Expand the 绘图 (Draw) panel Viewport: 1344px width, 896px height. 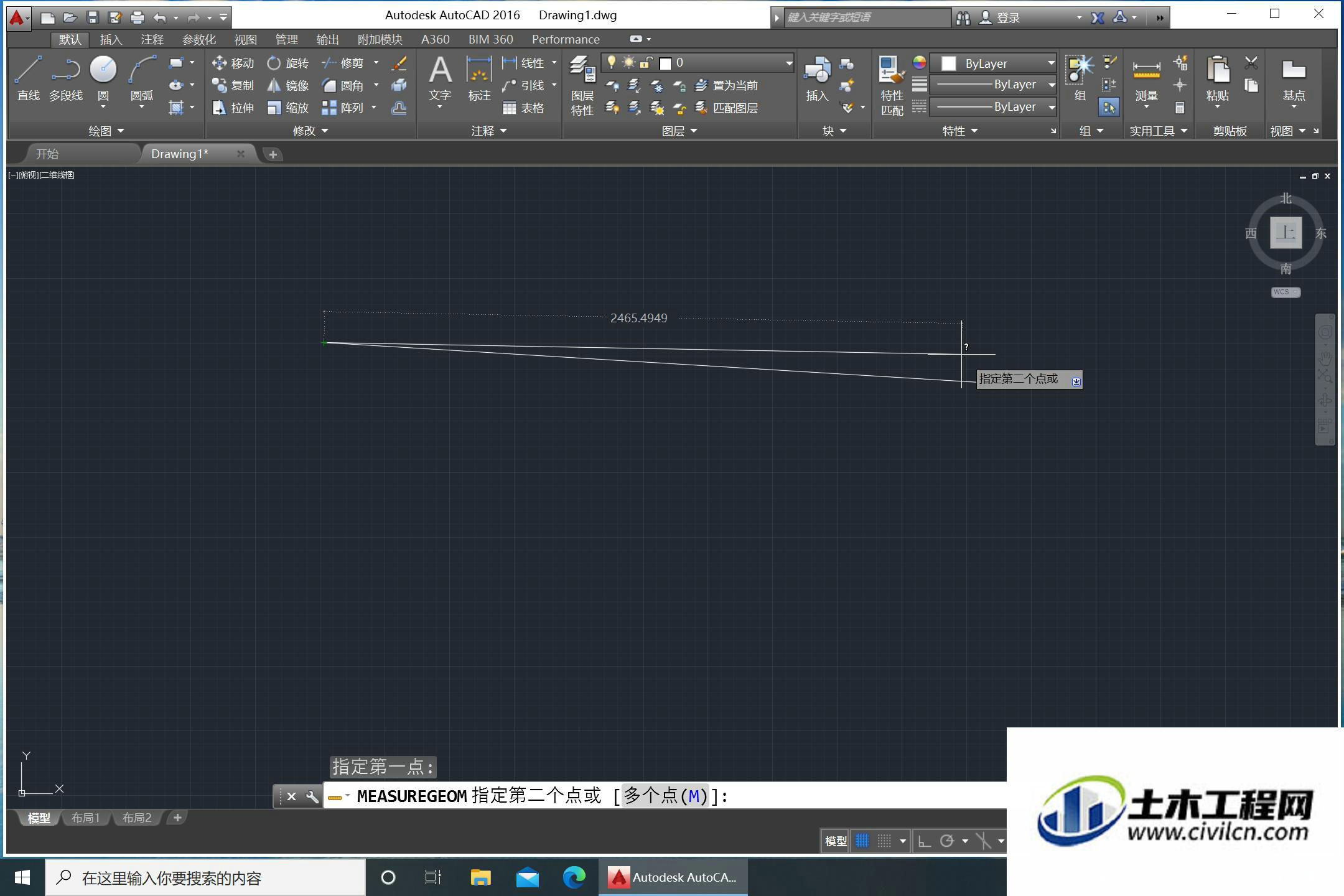pos(106,131)
